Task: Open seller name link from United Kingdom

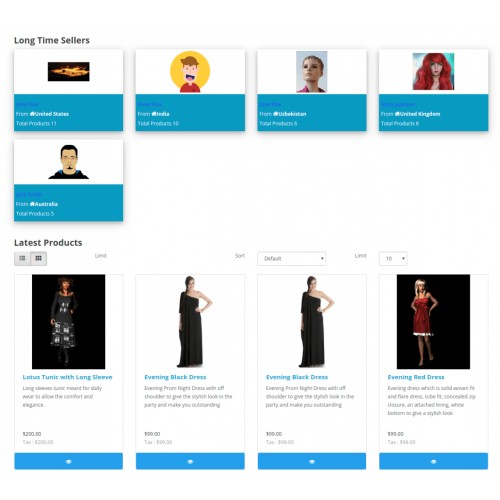Action: pos(398,104)
